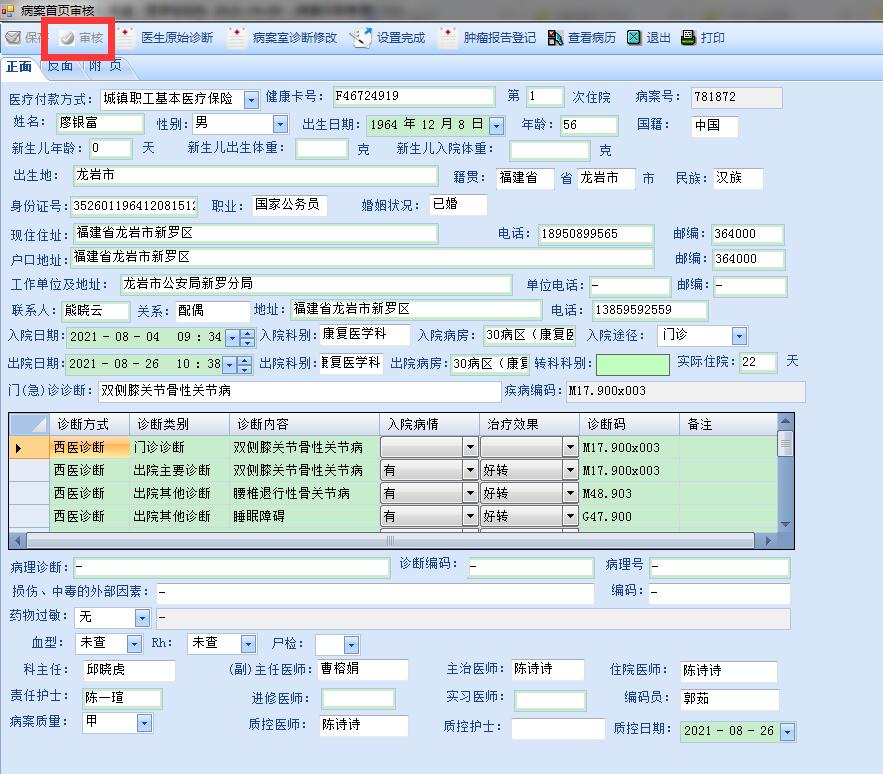This screenshot has width=883, height=774.
Task: Open the 入院日期 dropdown arrow
Action: [232, 338]
